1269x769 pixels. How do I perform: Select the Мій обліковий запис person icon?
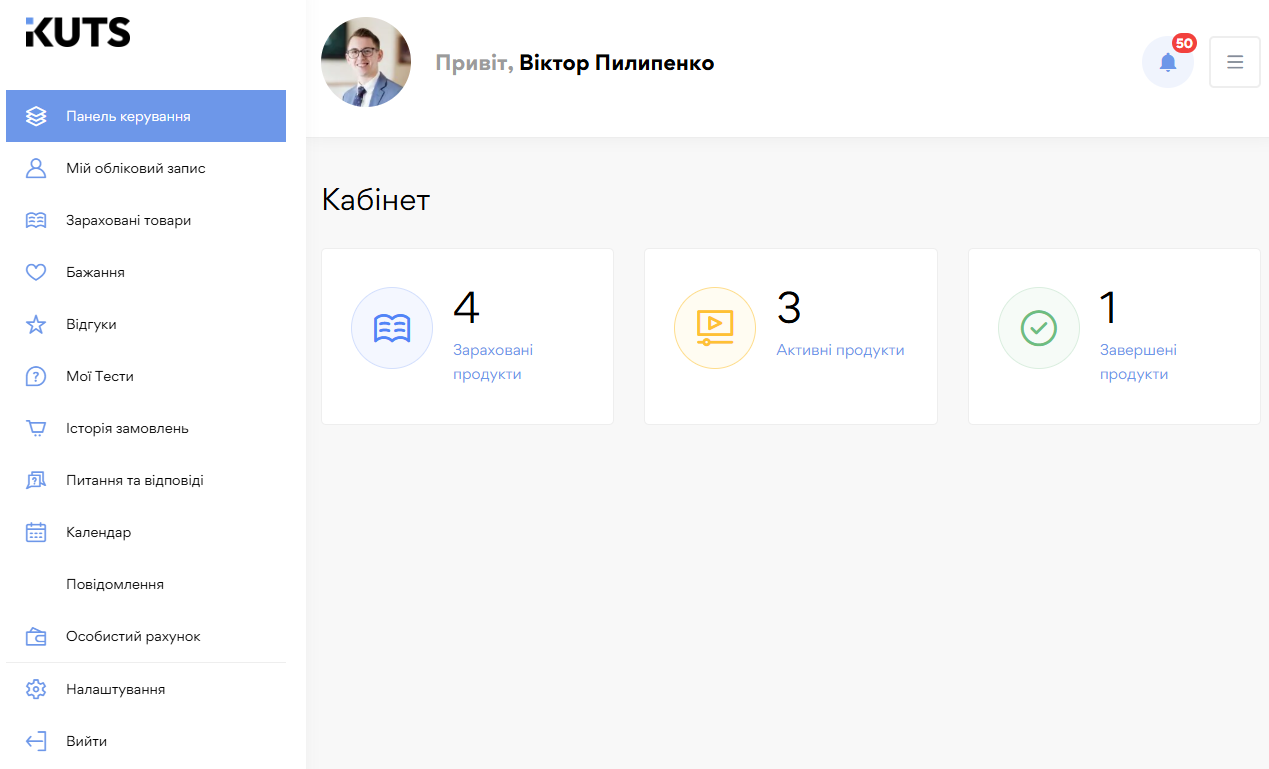[x=36, y=167]
